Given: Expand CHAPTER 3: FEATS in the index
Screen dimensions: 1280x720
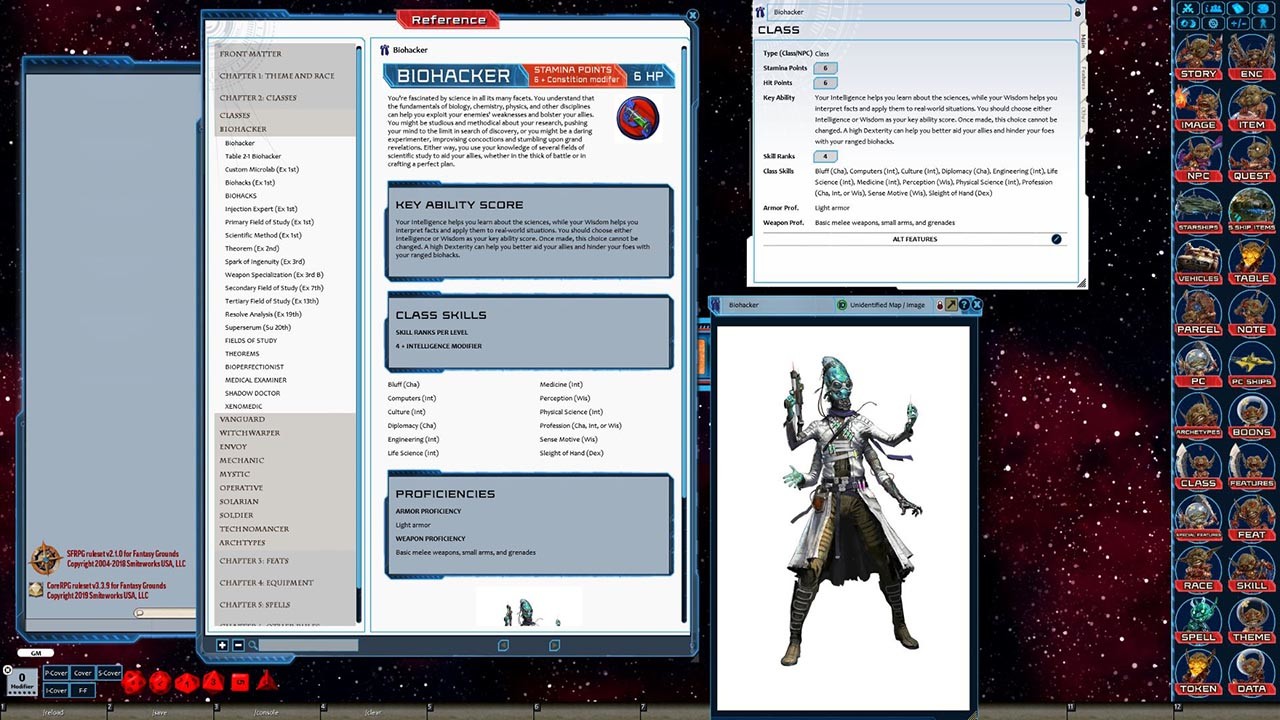Looking at the screenshot, I should 253,561.
